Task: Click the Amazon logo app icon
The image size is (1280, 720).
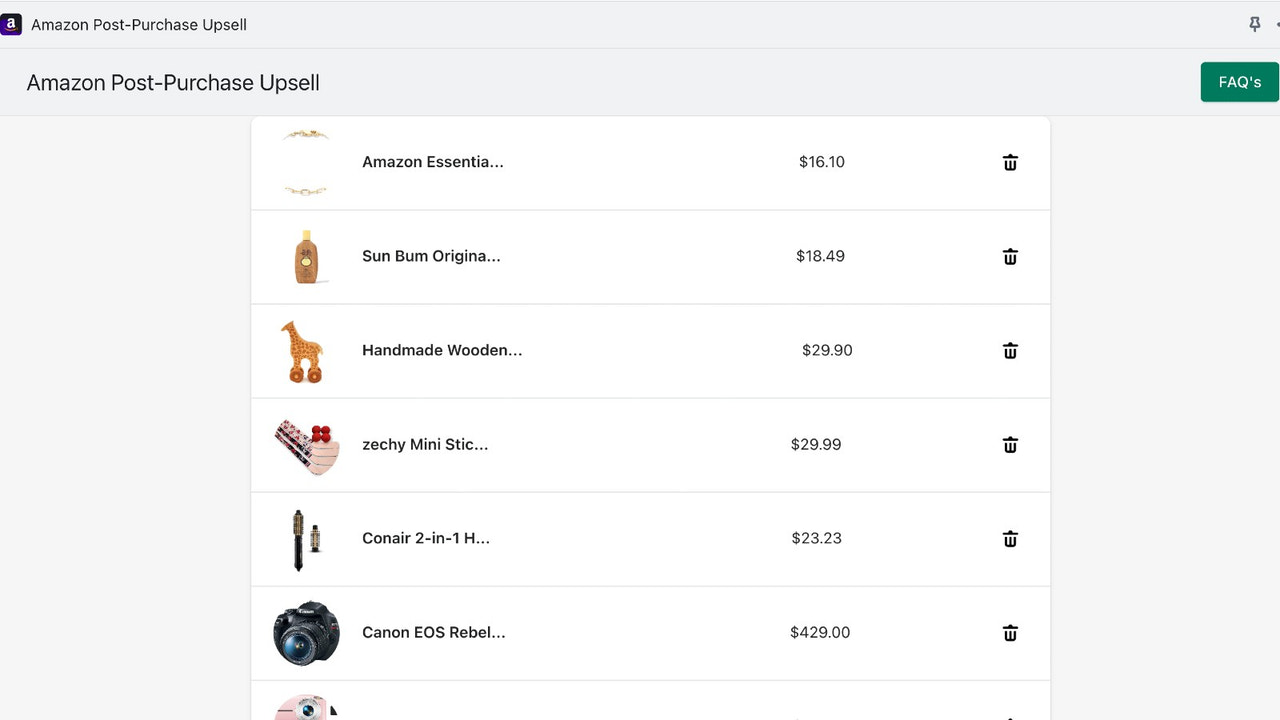Action: [11, 23]
